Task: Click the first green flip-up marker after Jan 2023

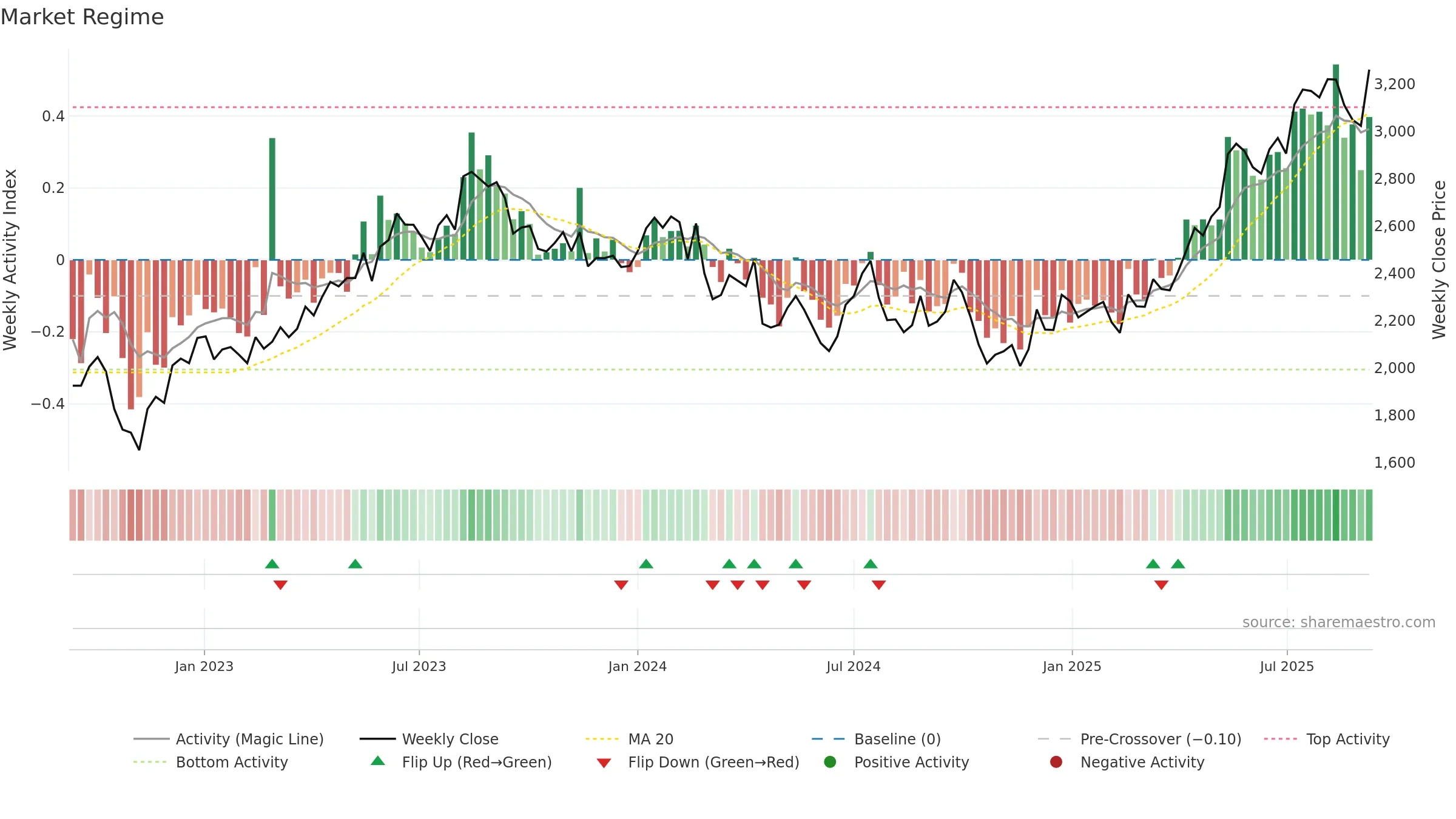Action: [x=272, y=564]
